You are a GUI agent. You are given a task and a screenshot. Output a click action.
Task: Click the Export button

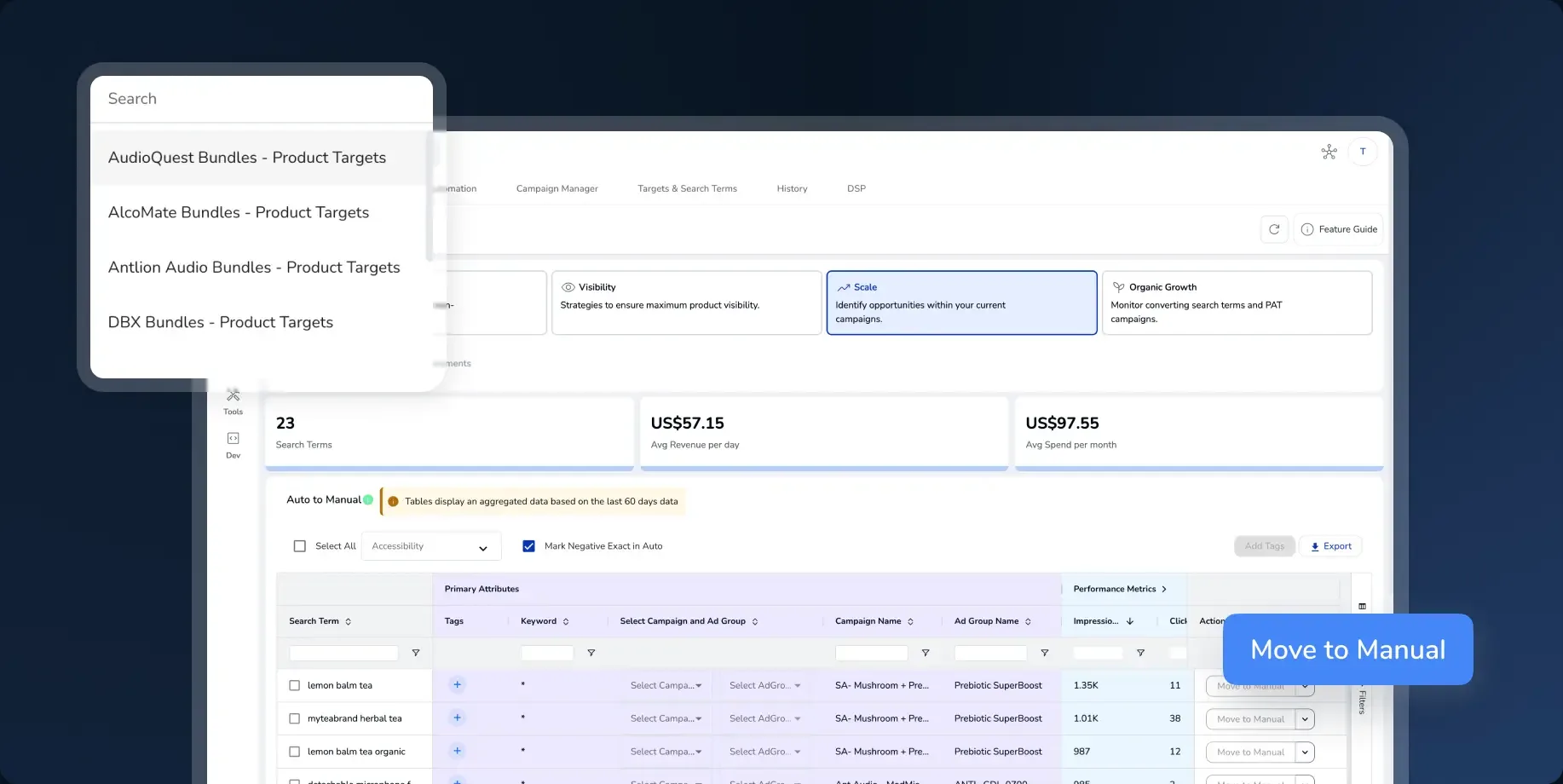(x=1330, y=546)
